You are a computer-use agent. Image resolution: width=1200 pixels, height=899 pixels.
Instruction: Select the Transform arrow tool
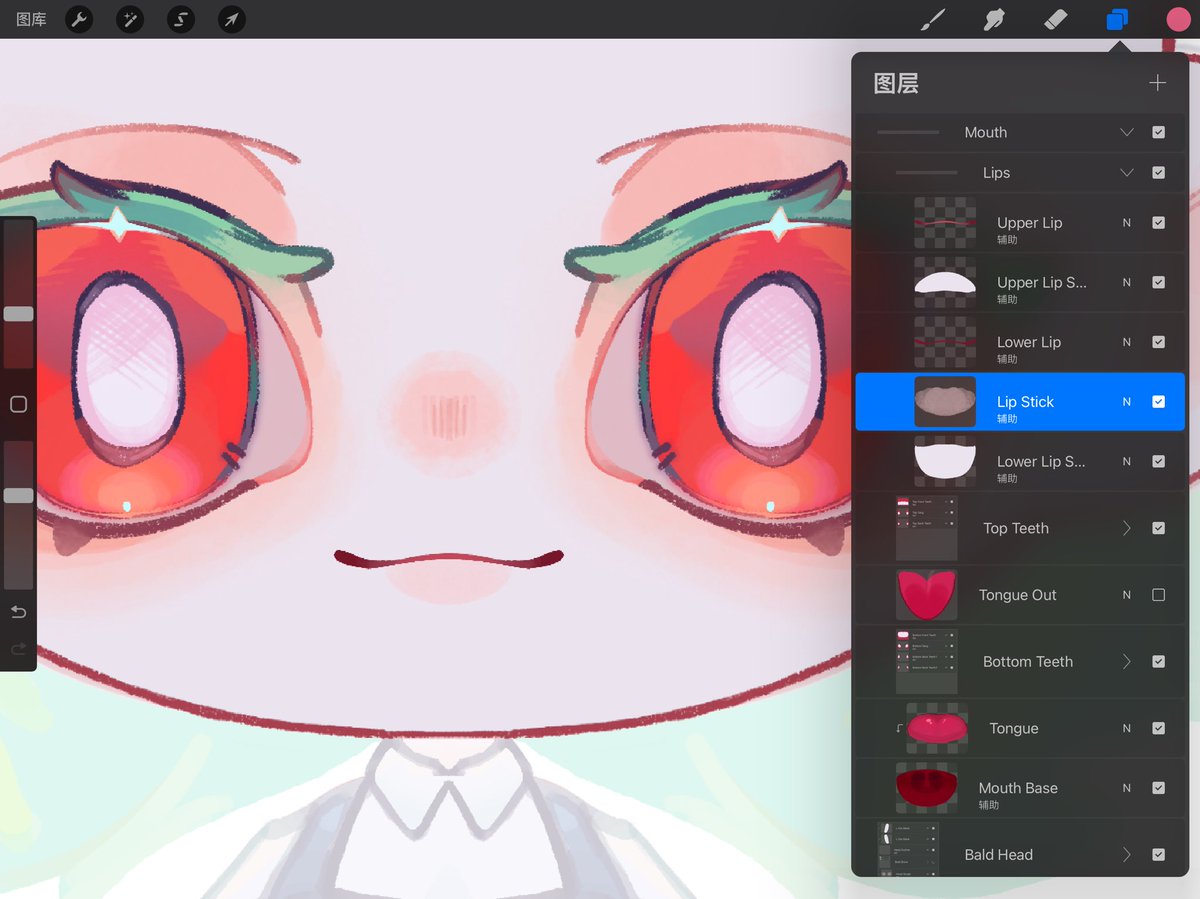[x=231, y=19]
